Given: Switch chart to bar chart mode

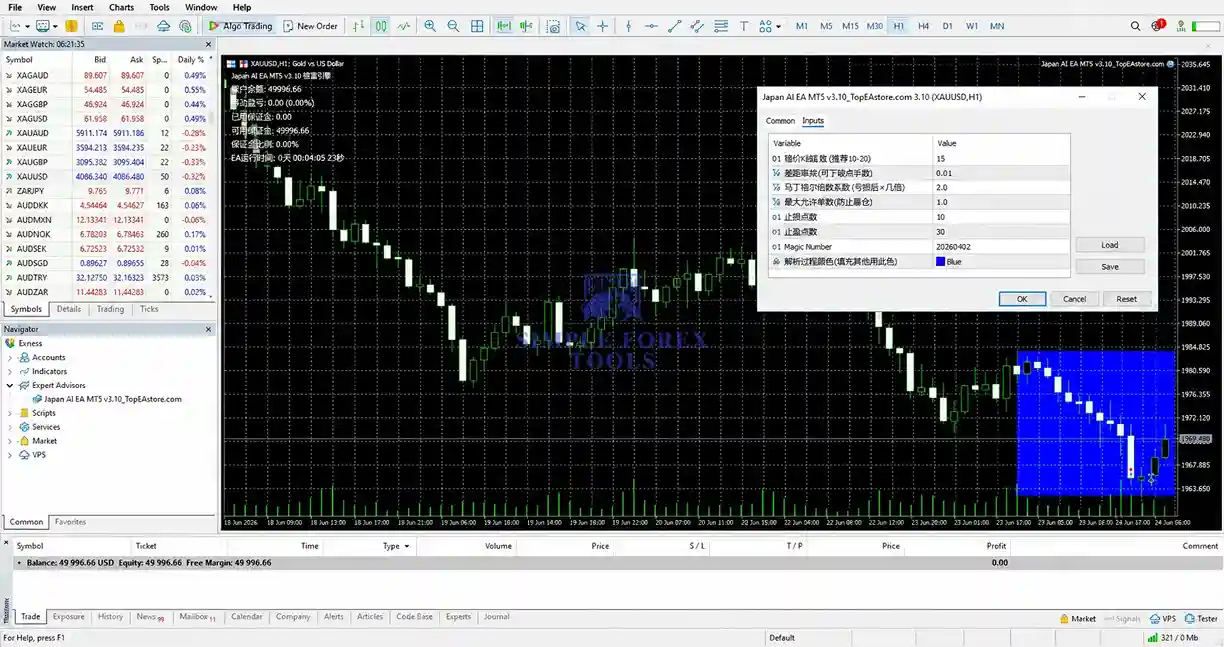Looking at the screenshot, I should [358, 26].
